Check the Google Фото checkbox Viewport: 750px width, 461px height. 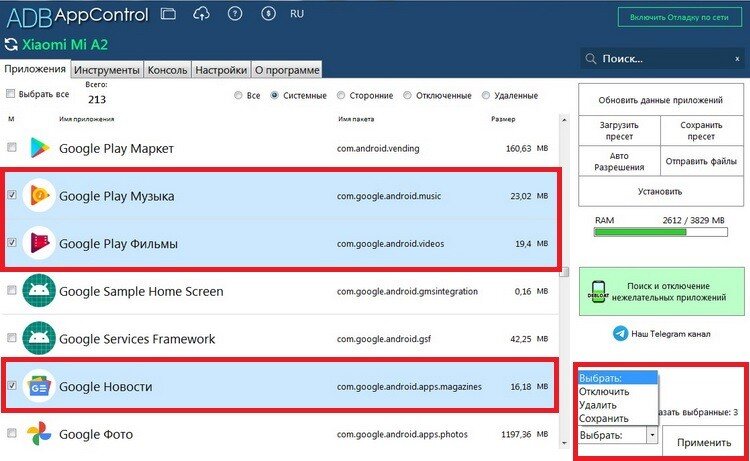[12, 433]
